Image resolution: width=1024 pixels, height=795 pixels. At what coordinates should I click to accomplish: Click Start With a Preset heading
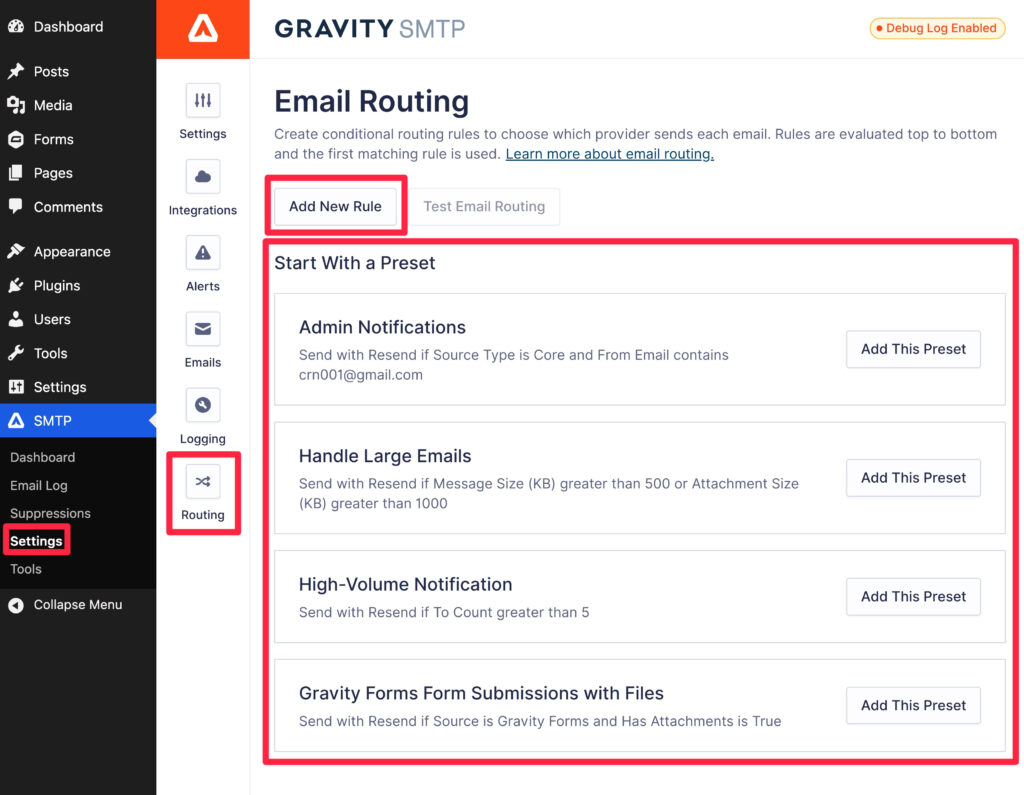click(x=355, y=263)
